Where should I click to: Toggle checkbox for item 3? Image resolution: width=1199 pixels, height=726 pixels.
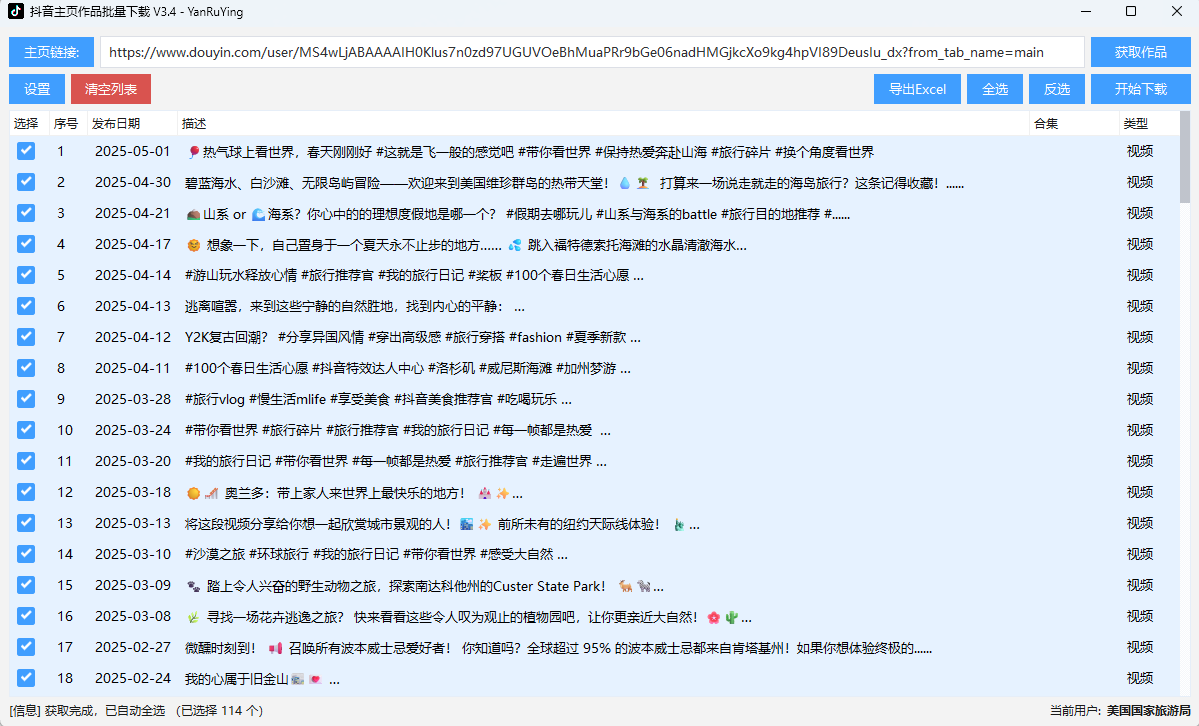click(26, 213)
